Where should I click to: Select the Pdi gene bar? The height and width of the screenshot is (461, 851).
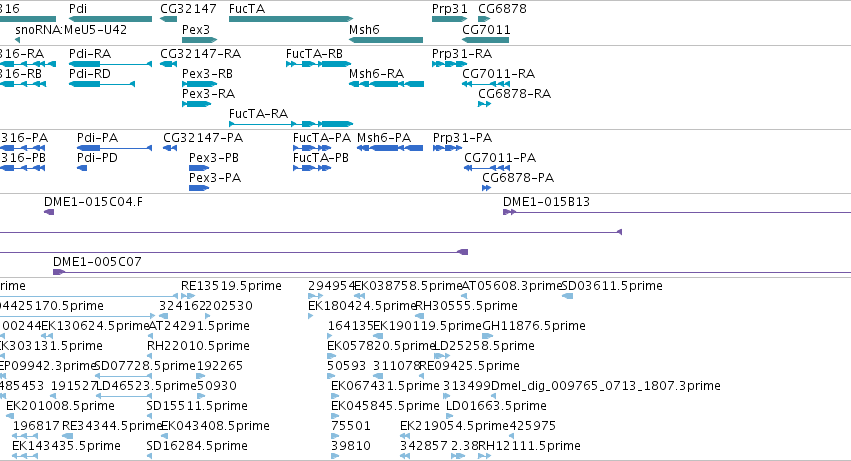[110, 19]
